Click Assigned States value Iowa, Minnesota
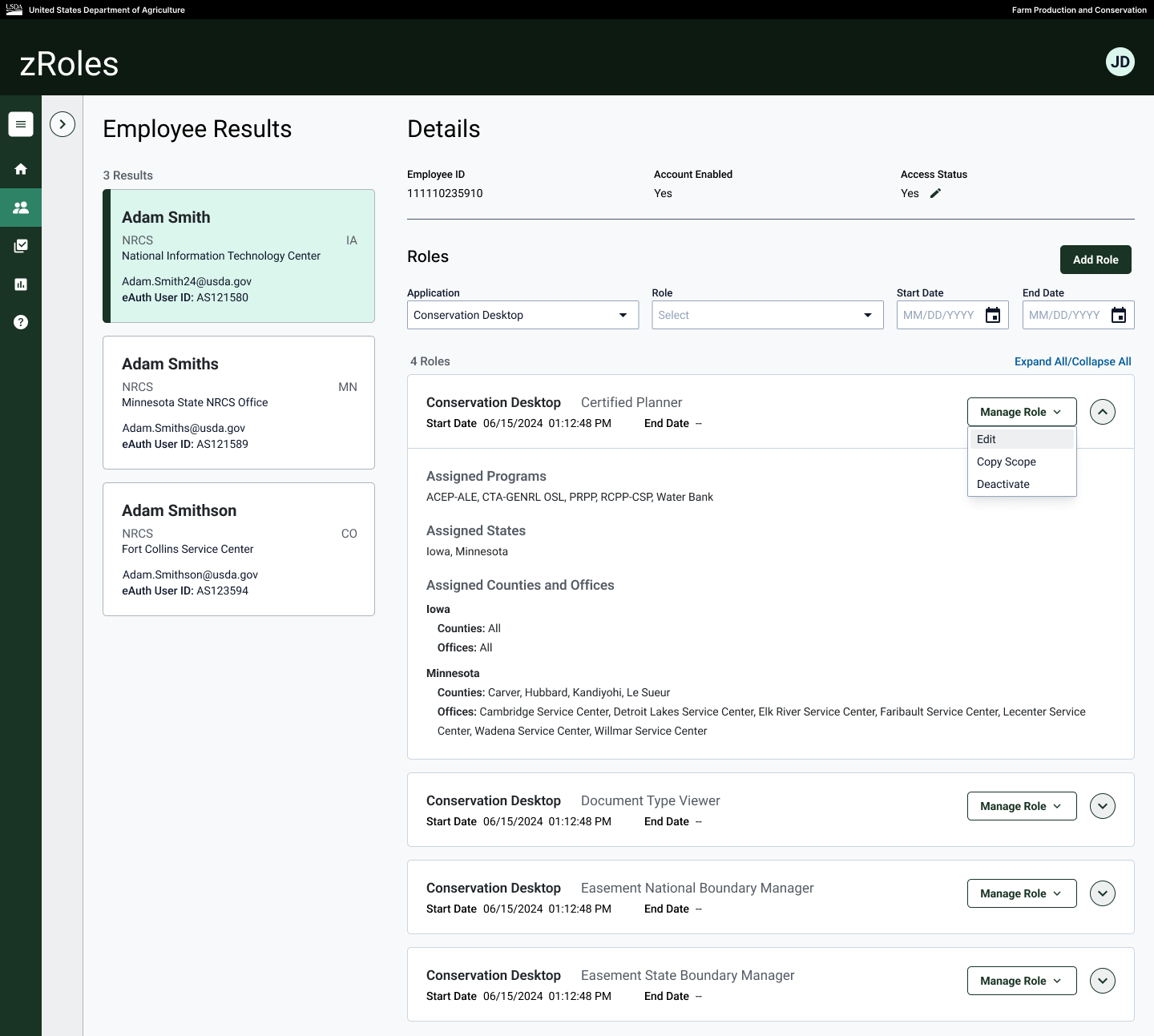This screenshot has width=1154, height=1036. pyautogui.click(x=467, y=551)
